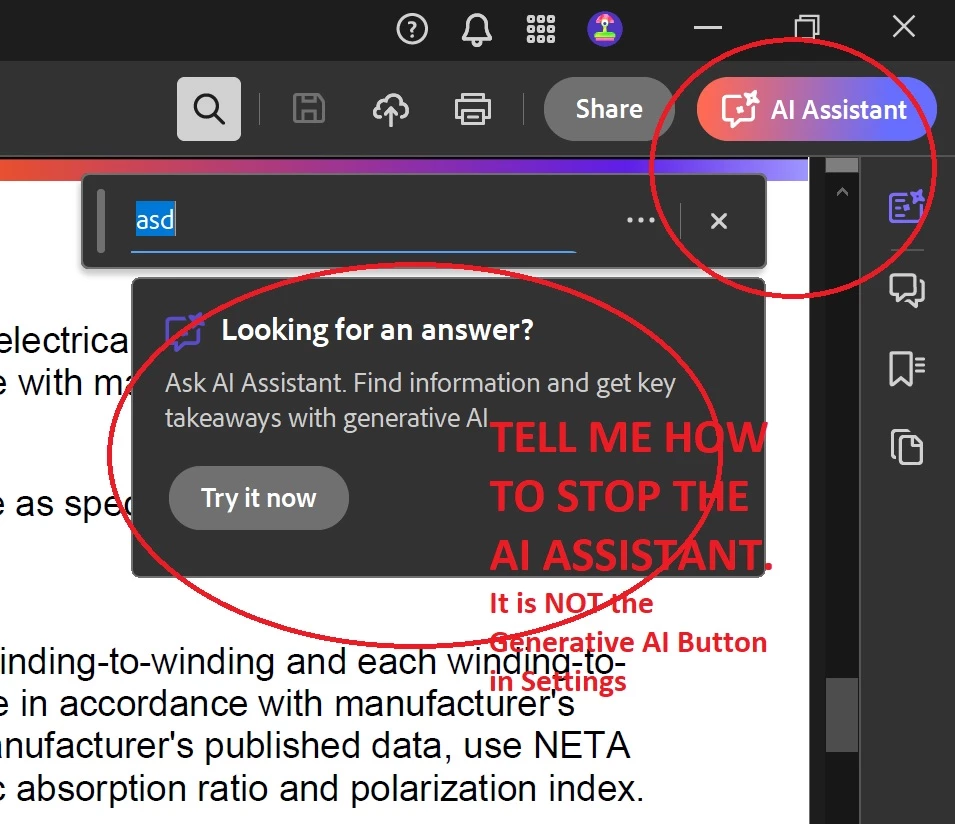Click the Share button
Image resolution: width=955 pixels, height=824 pixels.
pos(608,109)
